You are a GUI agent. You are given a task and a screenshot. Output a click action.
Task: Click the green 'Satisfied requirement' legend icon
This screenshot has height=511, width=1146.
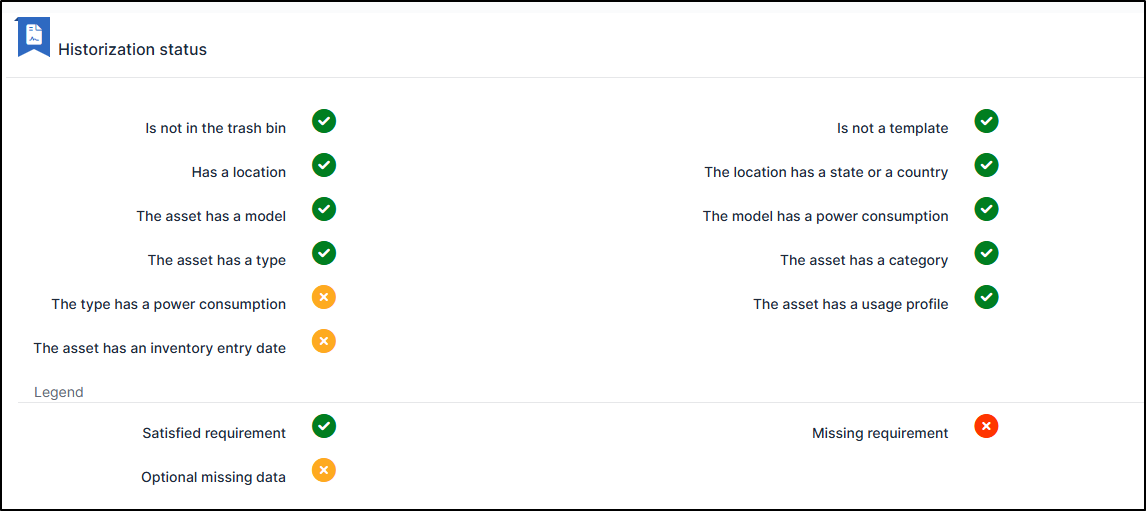[x=323, y=426]
